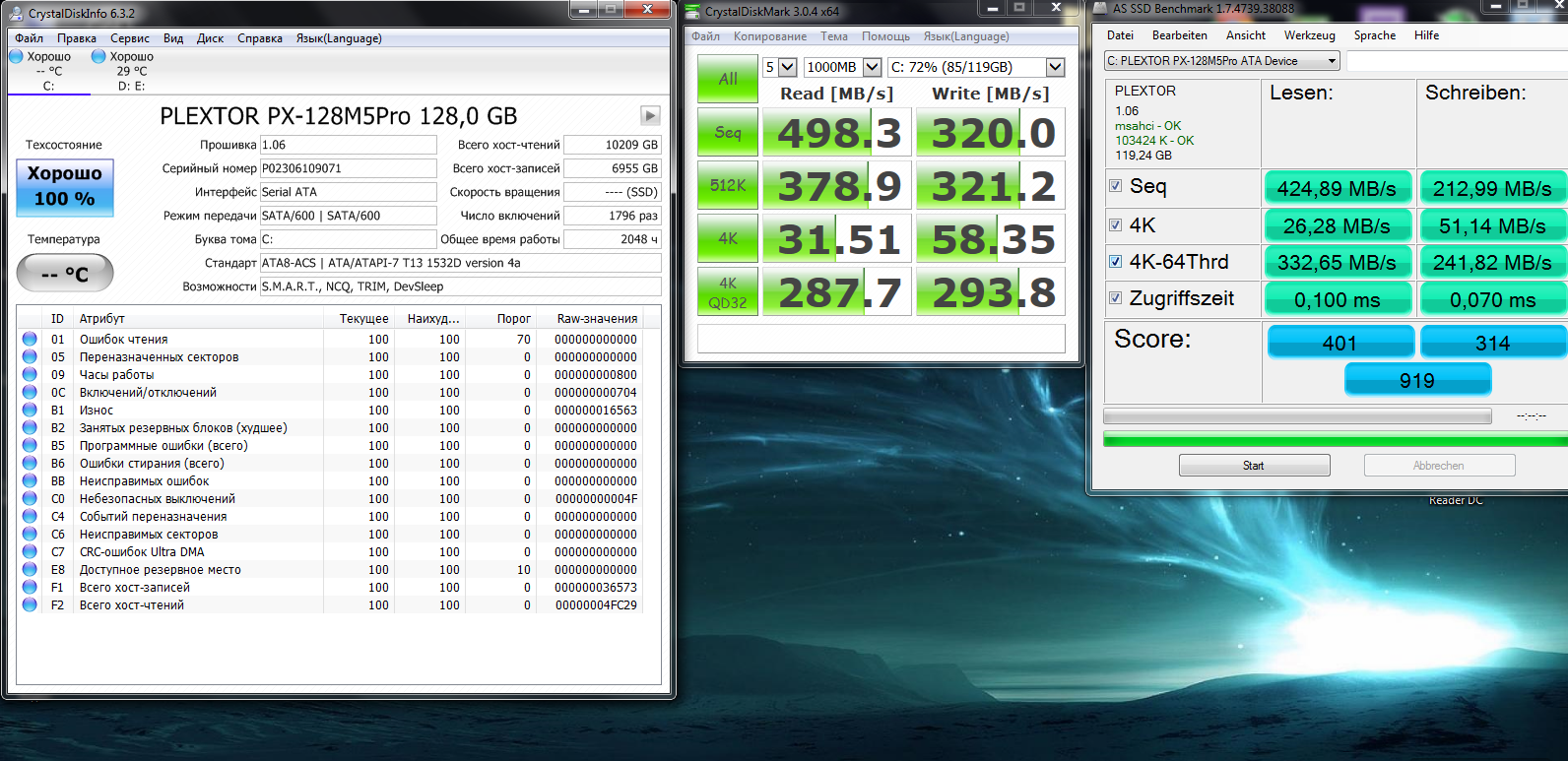Viewport: 1568px width, 761px height.
Task: Open the Bearbeiten menu
Action: (x=1180, y=35)
